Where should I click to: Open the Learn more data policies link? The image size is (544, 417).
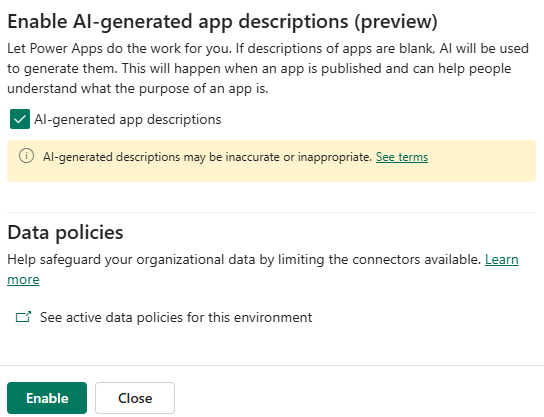[x=502, y=259]
